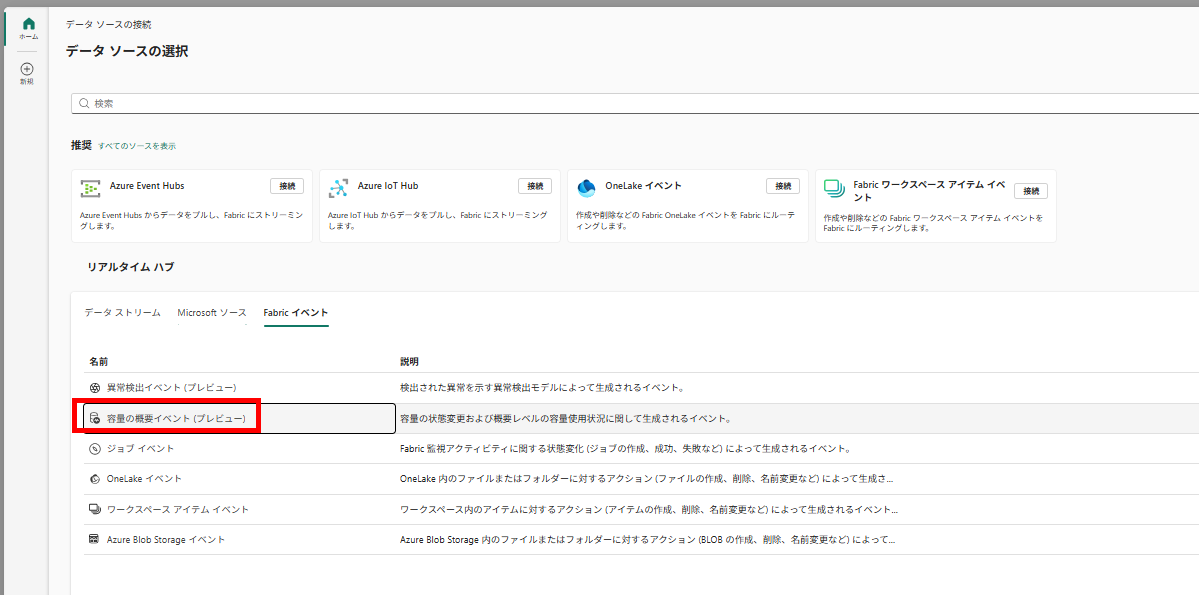The image size is (1199, 595).
Task: Select 異常検出イベント (プレビュー) row name
Action: (x=171, y=388)
